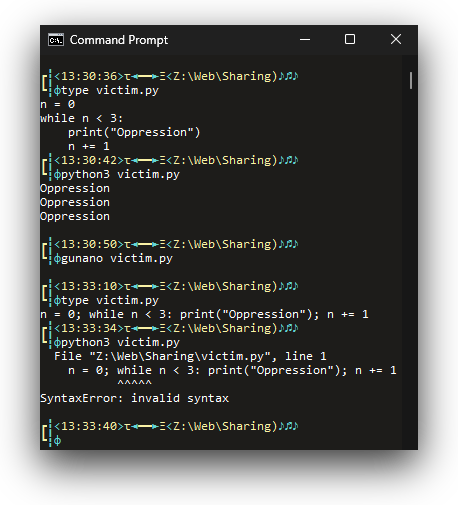This screenshot has width=458, height=505.
Task: Click the third Oppression output line
Action: tap(75, 216)
